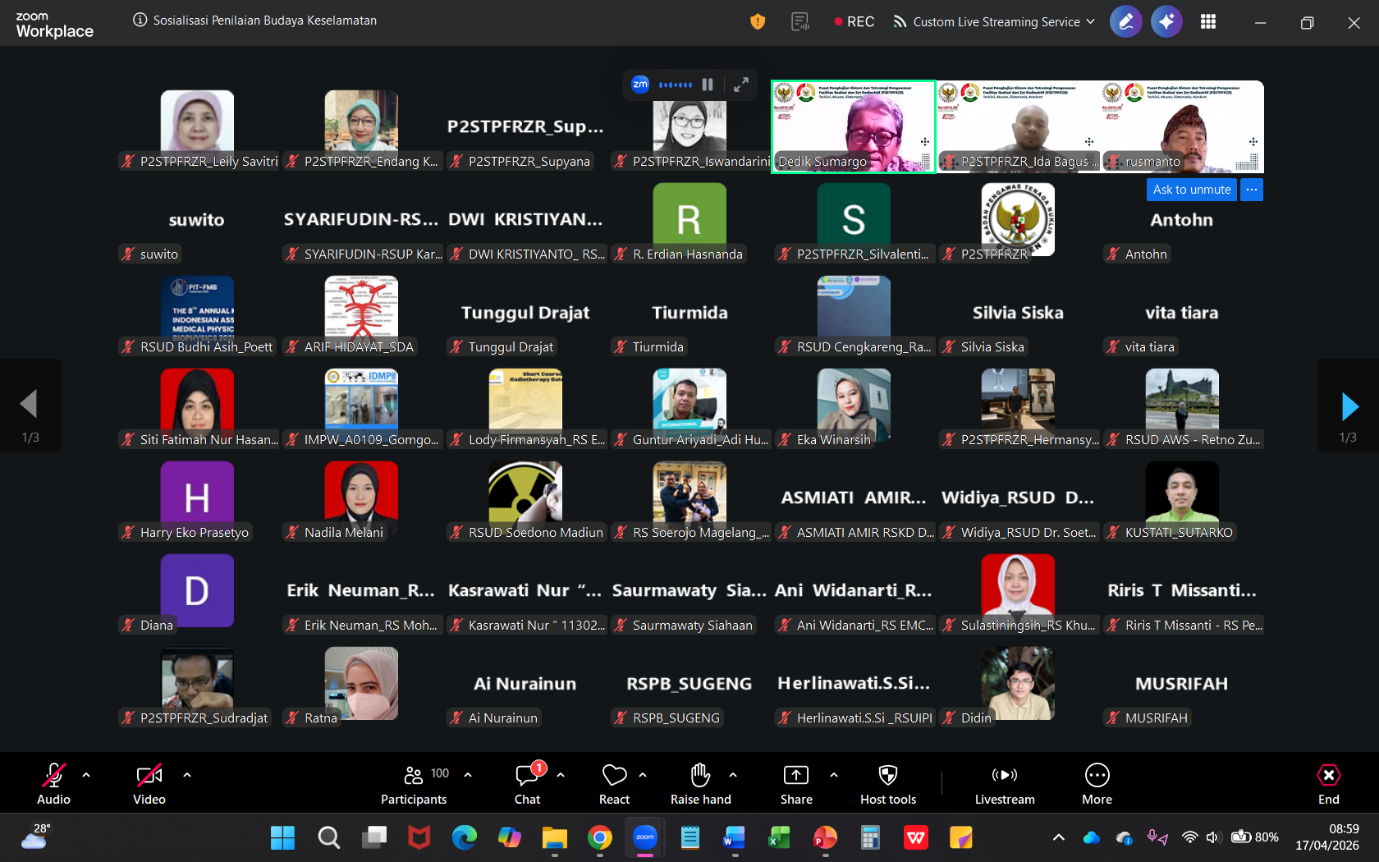Open the More options menu

(1096, 784)
